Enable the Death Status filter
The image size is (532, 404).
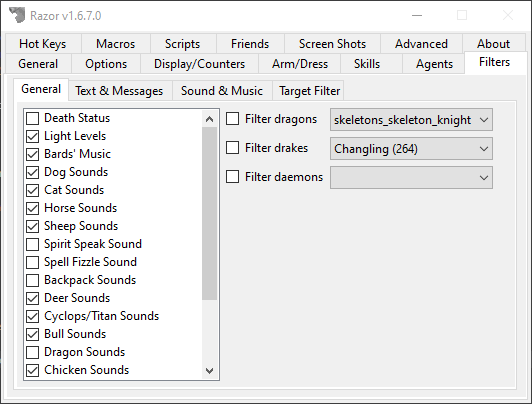(x=33, y=118)
